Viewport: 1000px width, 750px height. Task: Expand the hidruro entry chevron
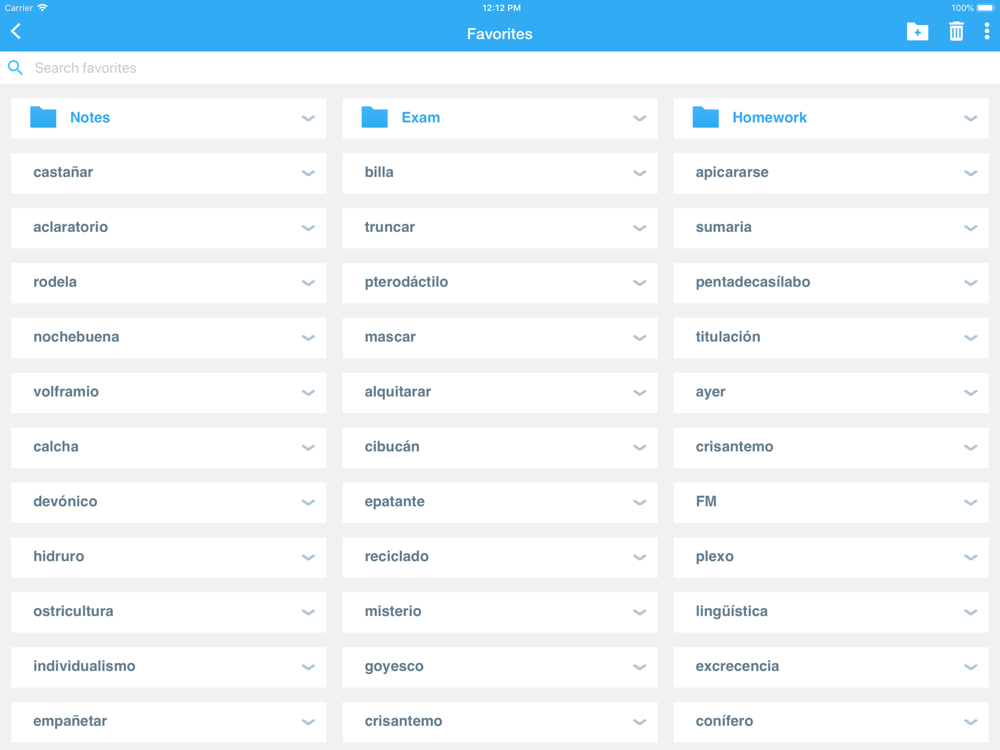click(x=308, y=557)
